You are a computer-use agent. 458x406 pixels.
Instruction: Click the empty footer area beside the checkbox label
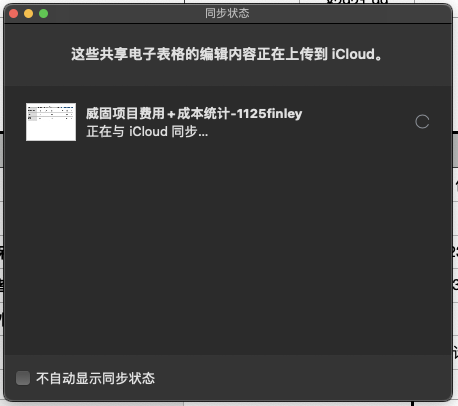coord(300,378)
